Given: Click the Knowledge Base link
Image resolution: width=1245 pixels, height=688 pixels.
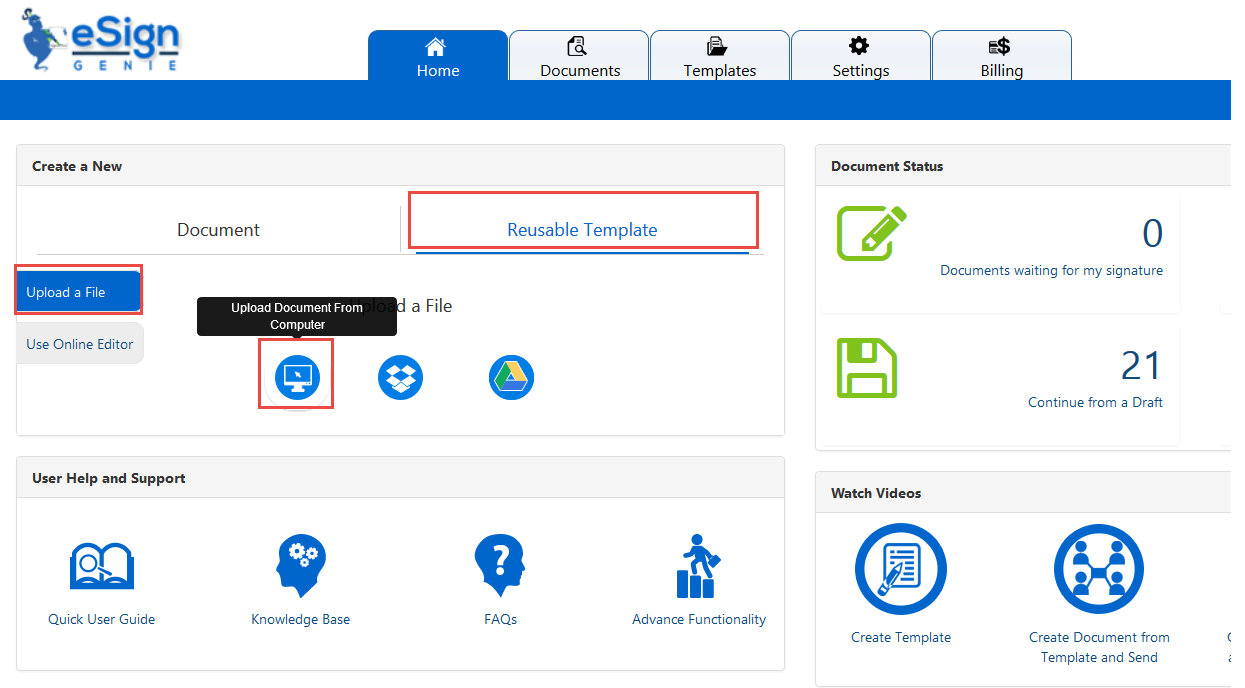Looking at the screenshot, I should pyautogui.click(x=301, y=619).
